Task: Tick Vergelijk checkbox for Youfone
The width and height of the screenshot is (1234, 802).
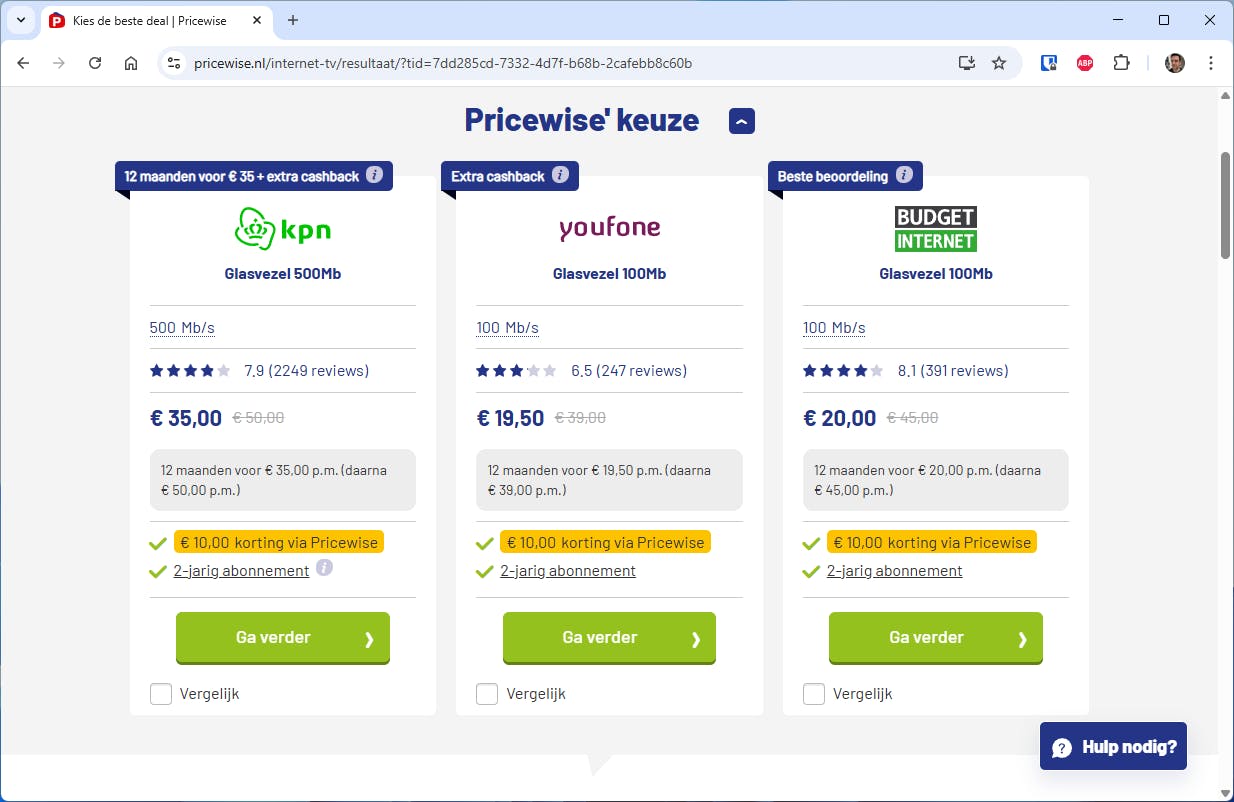Action: (x=487, y=694)
